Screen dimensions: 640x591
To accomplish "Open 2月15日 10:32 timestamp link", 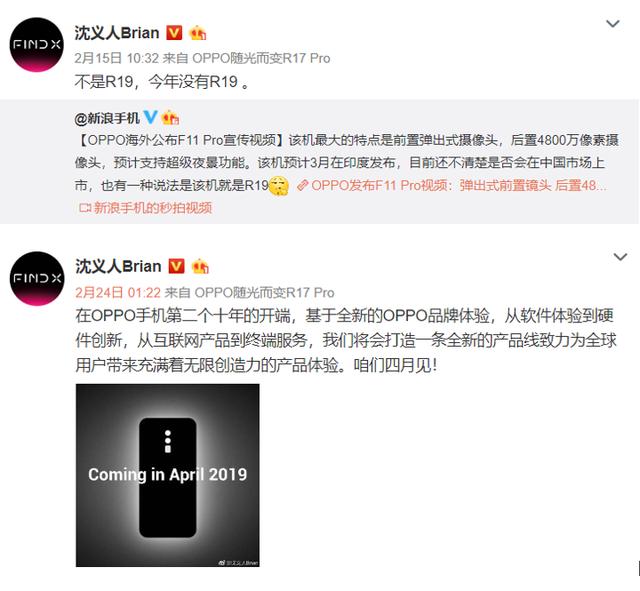I will click(x=117, y=58).
